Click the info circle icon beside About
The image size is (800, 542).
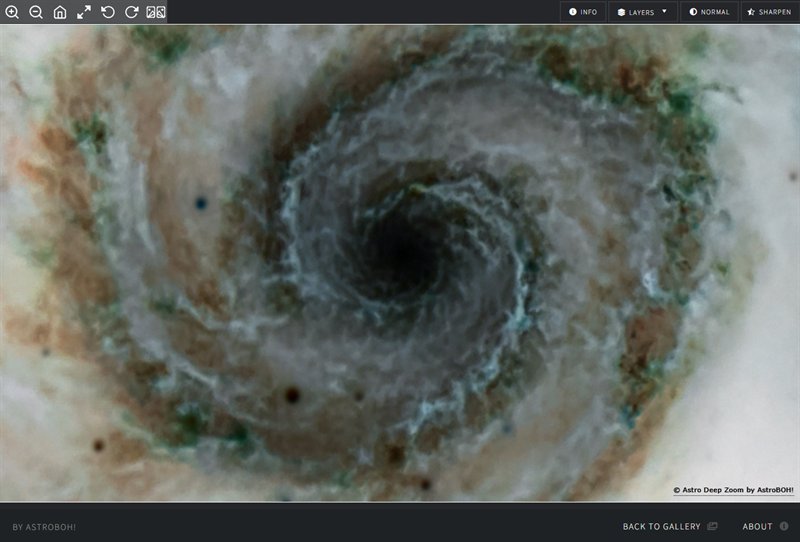(x=784, y=526)
